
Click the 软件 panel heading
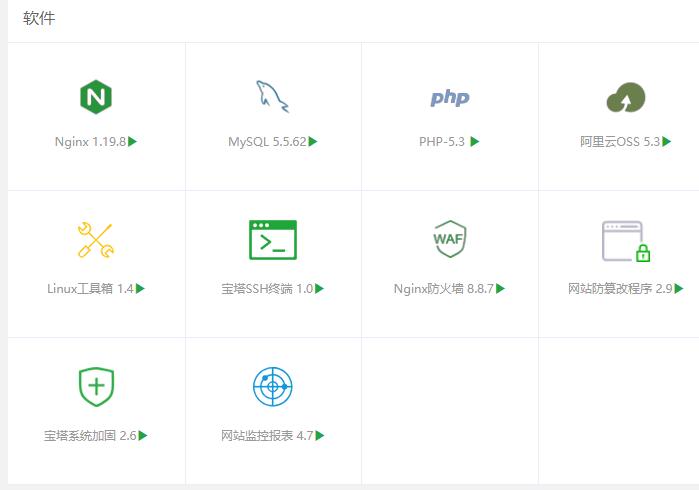point(39,18)
